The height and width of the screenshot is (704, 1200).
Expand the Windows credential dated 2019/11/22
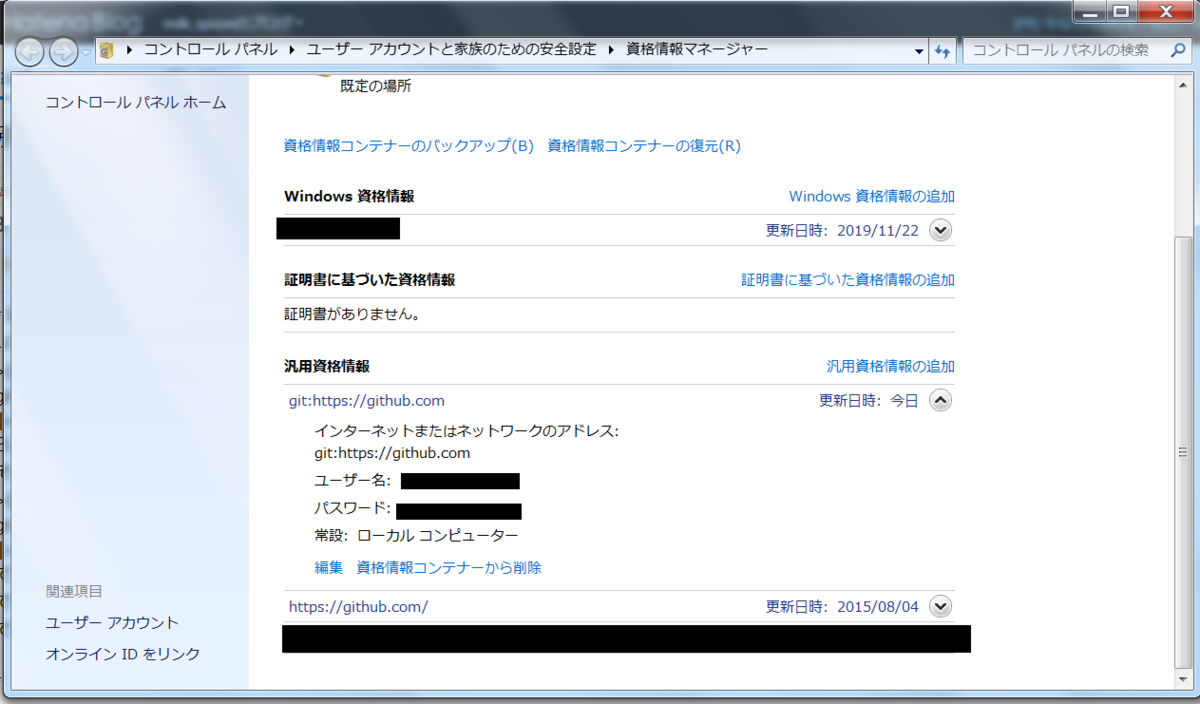coord(940,230)
